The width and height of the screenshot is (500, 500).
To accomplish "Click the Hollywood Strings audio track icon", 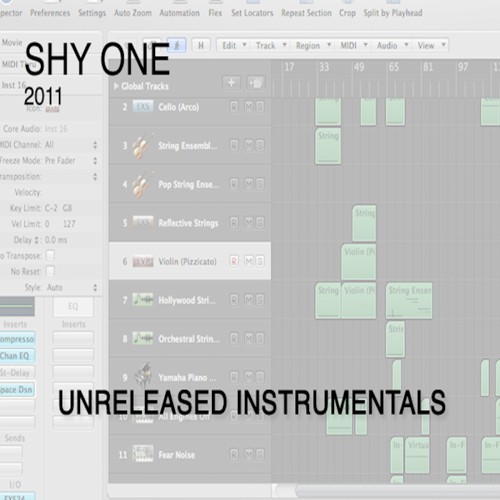I will tap(143, 300).
